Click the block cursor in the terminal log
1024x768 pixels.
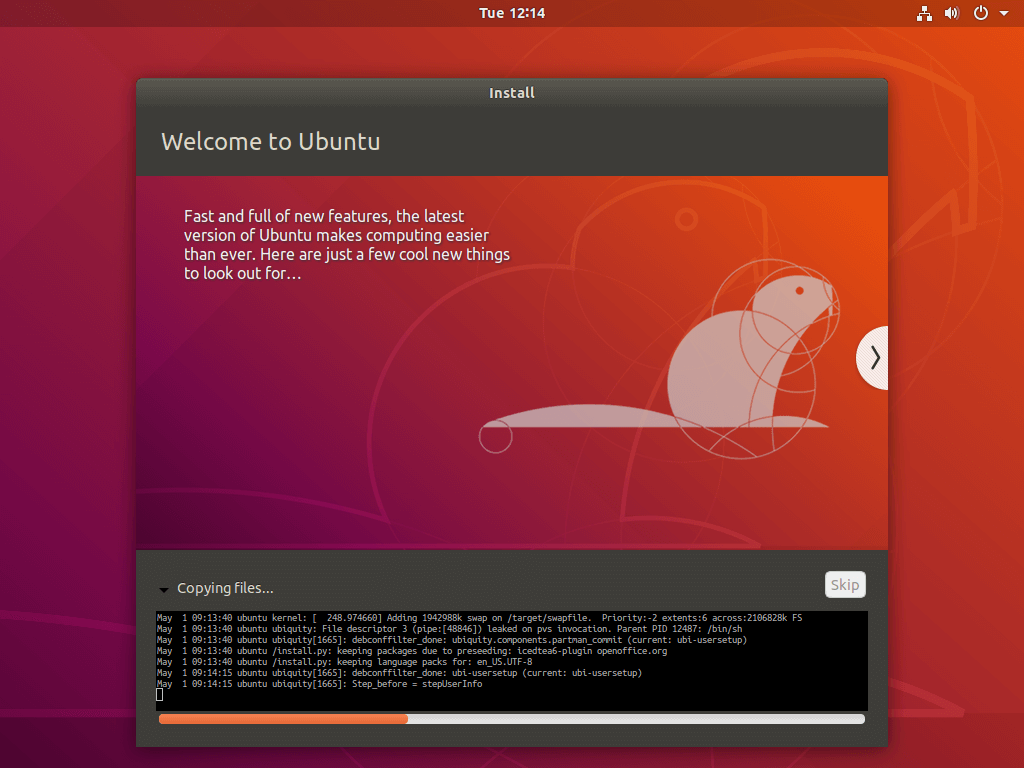coord(160,694)
